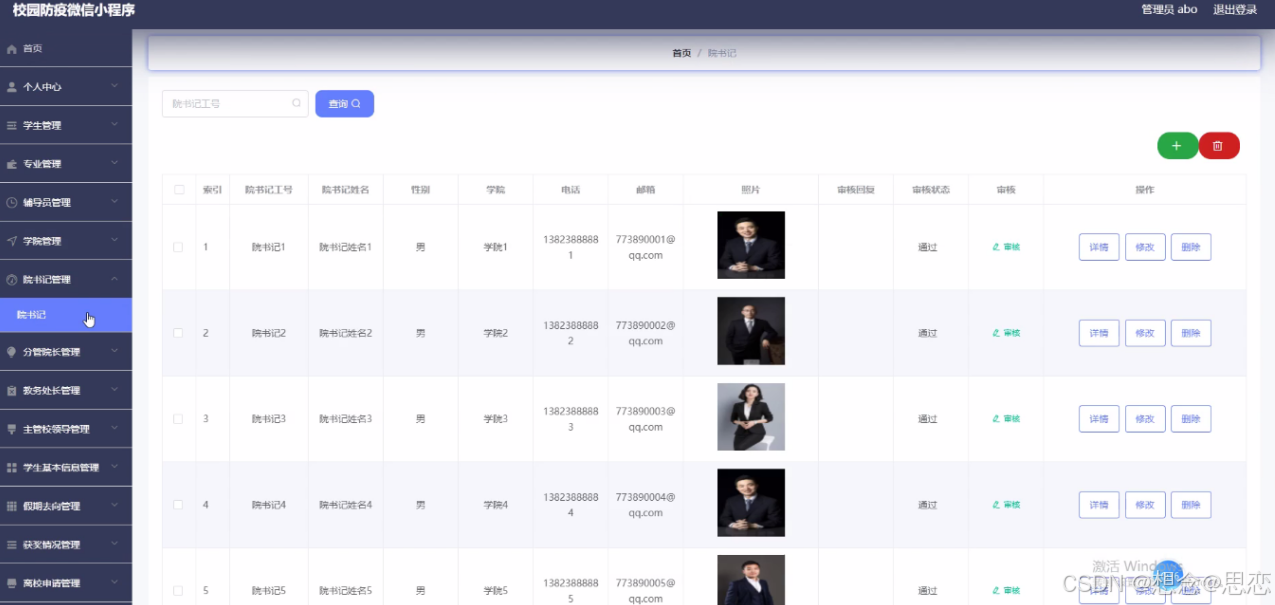Image resolution: width=1275 pixels, height=605 pixels.
Task: Click the 个人中心 person icon
Action: (x=12, y=87)
